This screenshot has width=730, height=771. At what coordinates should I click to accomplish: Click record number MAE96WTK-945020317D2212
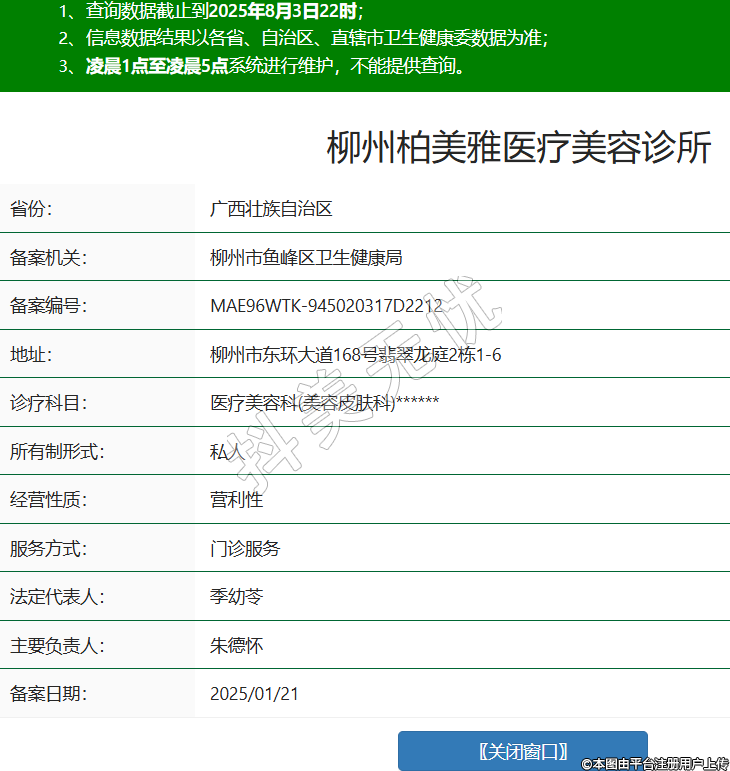(x=326, y=306)
